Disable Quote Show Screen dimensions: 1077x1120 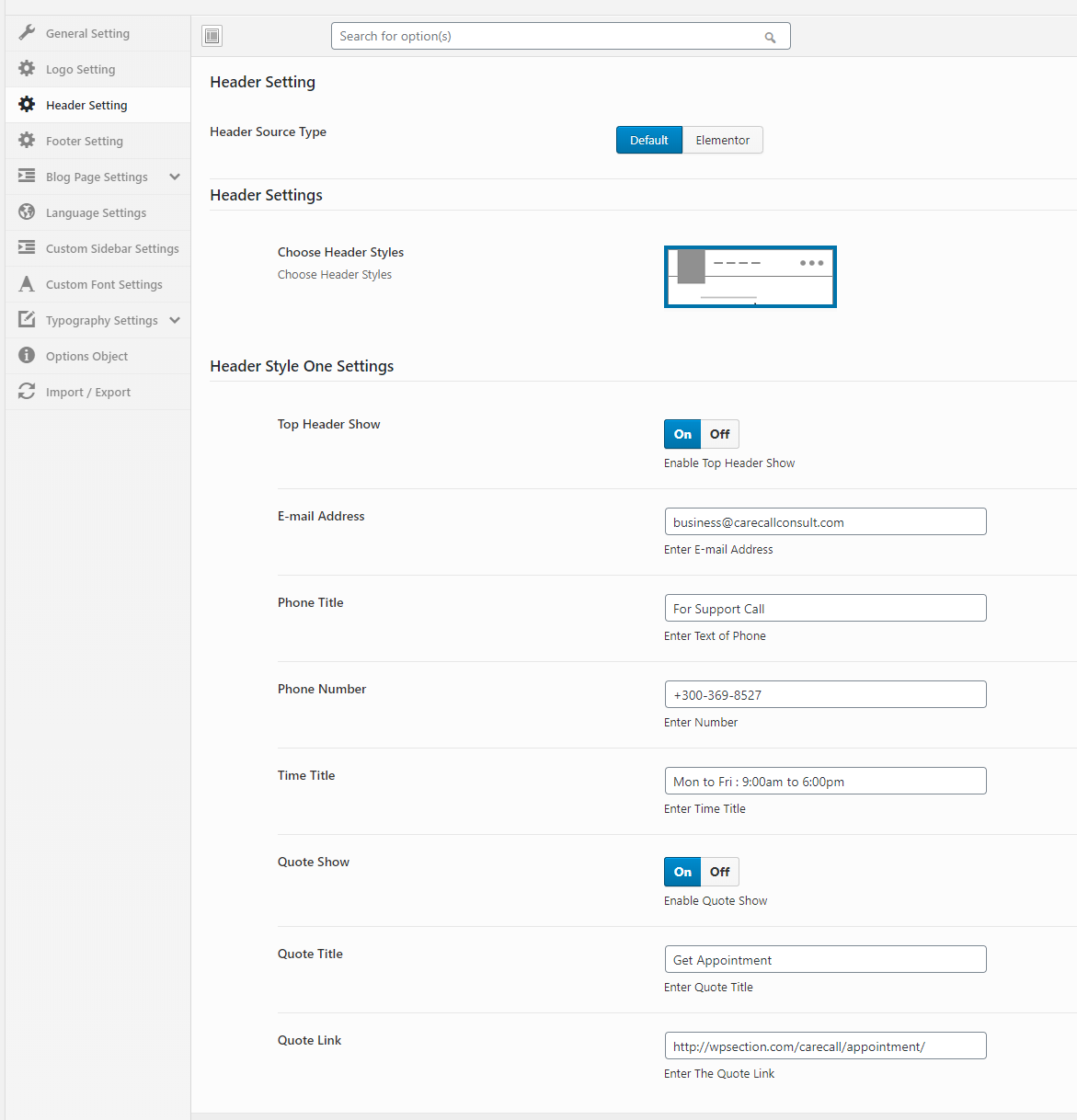(719, 871)
